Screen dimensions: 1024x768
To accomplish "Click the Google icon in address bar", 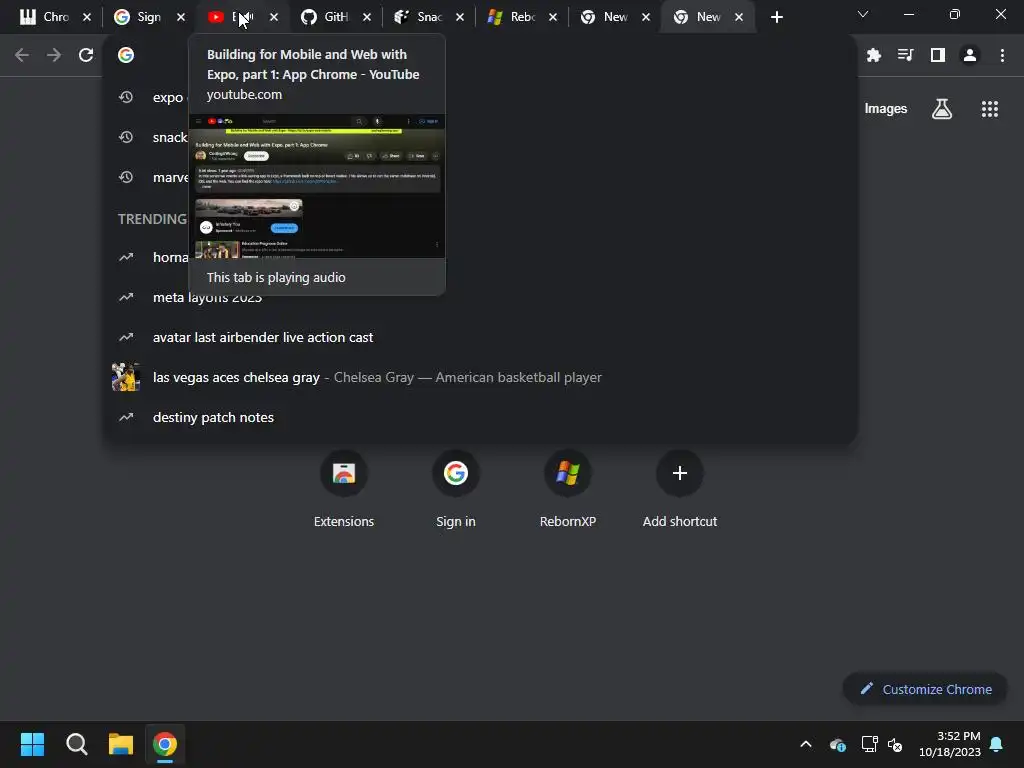I will [126, 55].
